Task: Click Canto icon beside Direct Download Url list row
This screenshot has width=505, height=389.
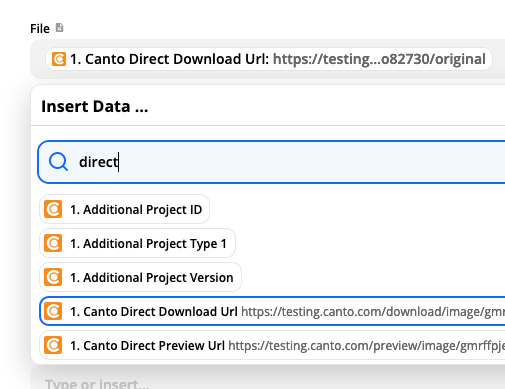Action: click(x=53, y=311)
